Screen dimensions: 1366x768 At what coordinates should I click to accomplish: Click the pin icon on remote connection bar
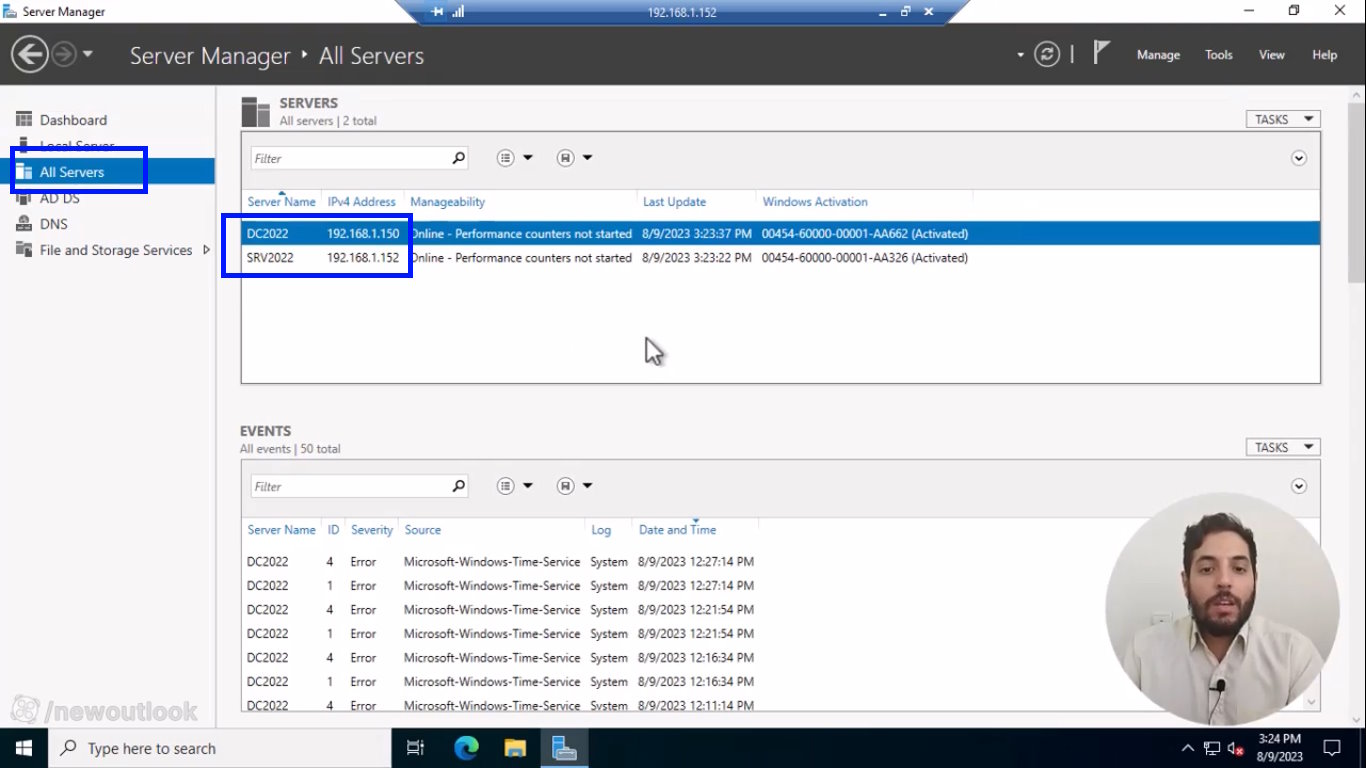tap(437, 12)
